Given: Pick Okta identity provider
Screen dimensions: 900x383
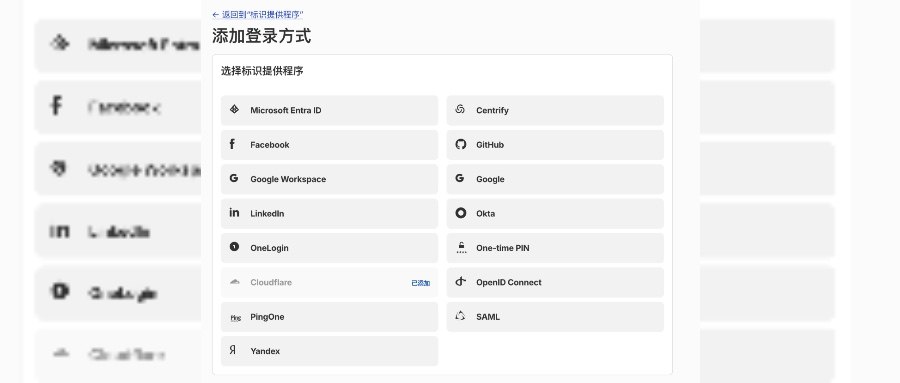Looking at the screenshot, I should [x=555, y=214].
